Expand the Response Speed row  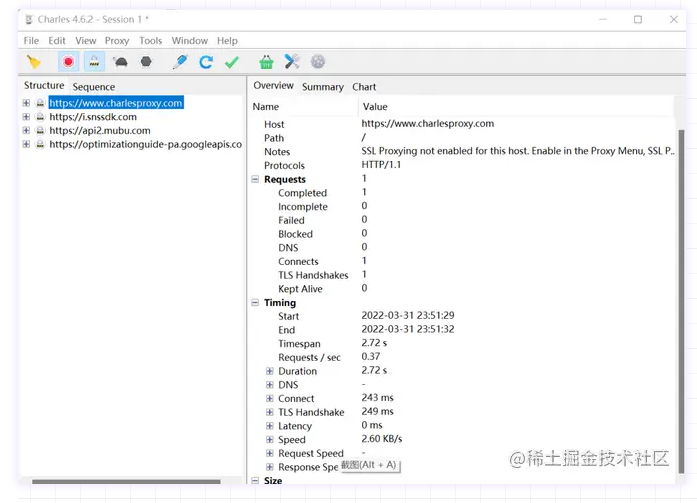[x=269, y=467]
